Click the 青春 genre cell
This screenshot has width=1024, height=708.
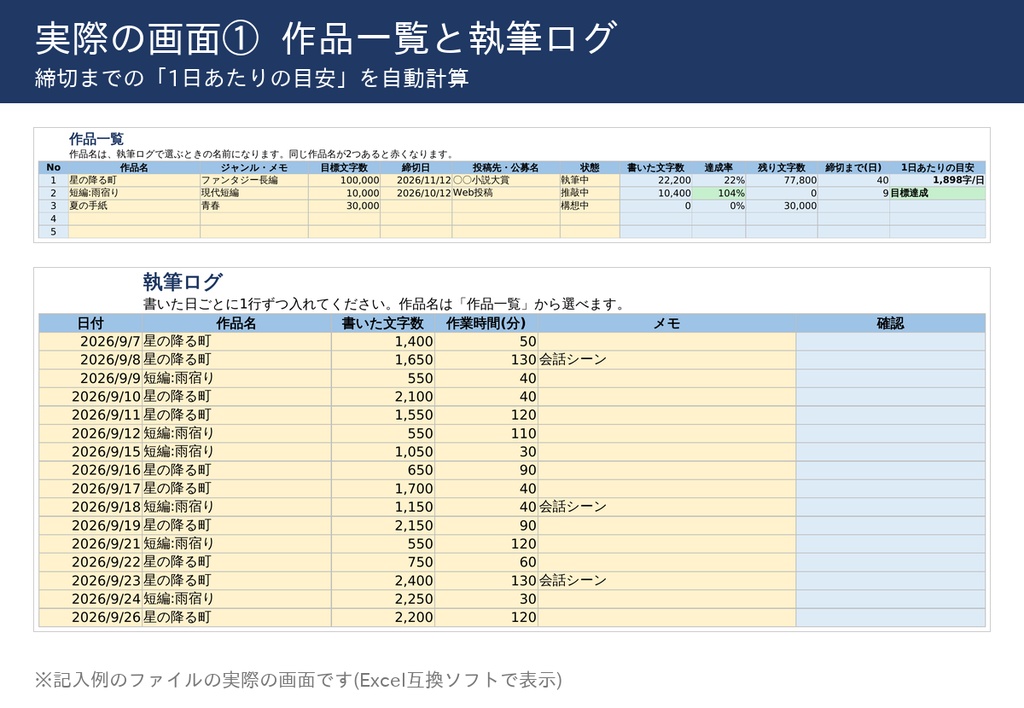click(x=254, y=206)
